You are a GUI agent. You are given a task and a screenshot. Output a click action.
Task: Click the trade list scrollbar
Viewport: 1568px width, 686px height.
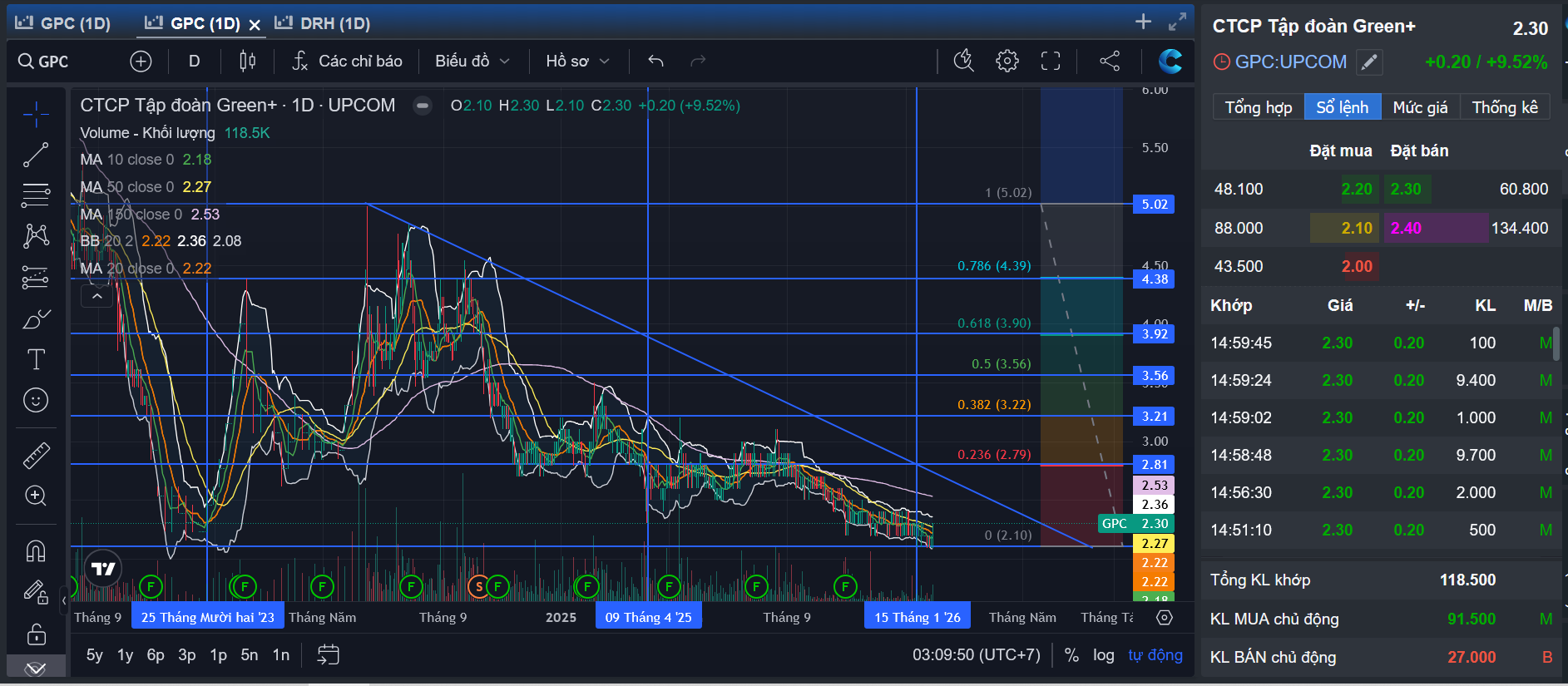[1556, 343]
